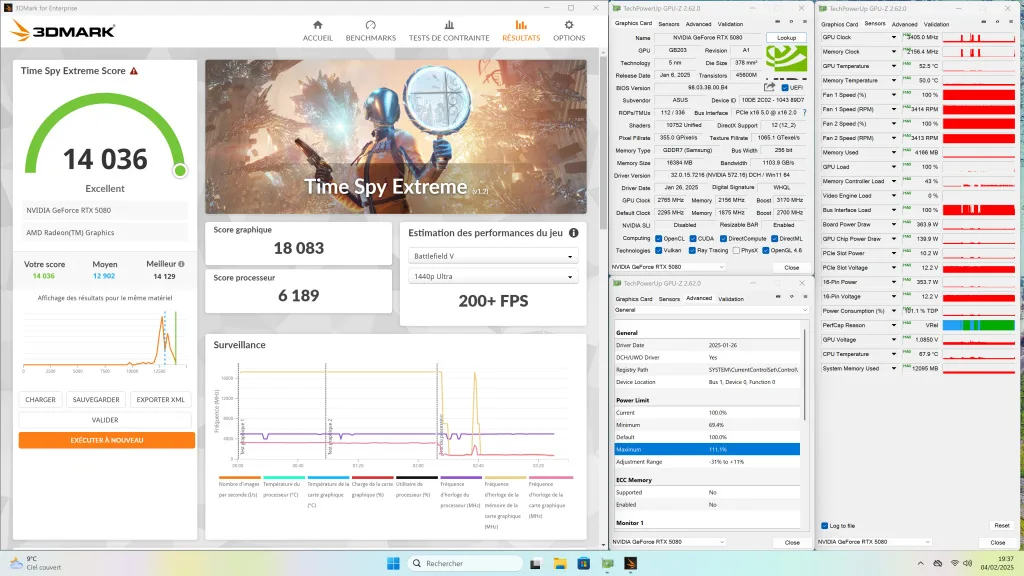Switch to the Sensors tab in GPU-Z
Viewport: 1024px width, 576px height.
(668, 24)
